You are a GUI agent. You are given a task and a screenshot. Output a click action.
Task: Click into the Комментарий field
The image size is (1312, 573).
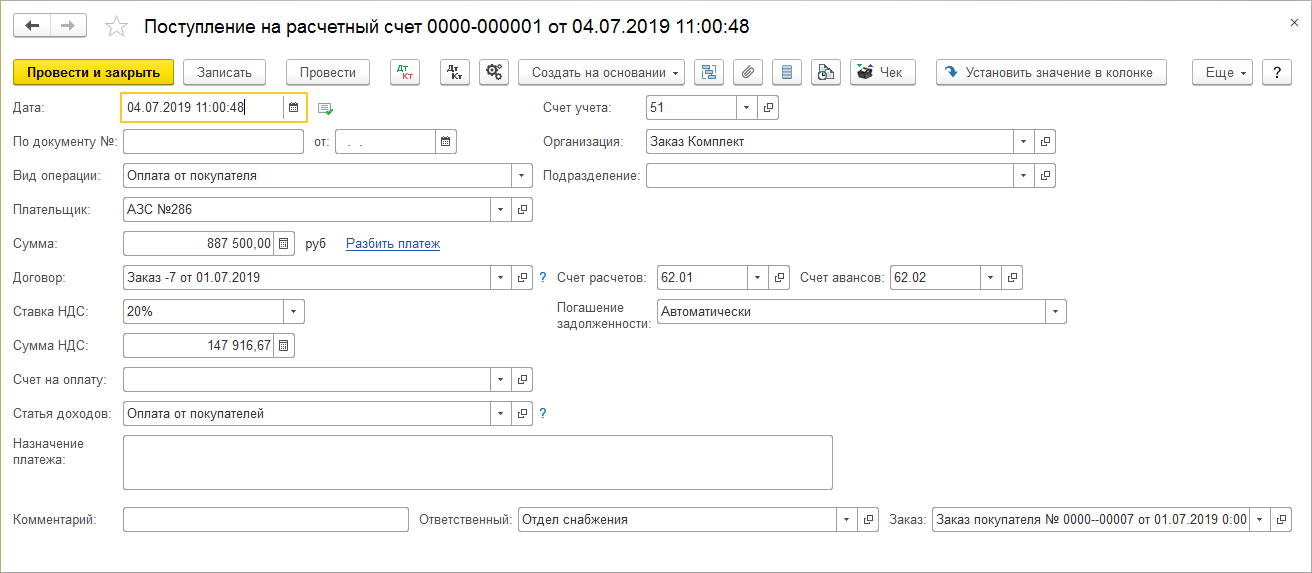[266, 520]
